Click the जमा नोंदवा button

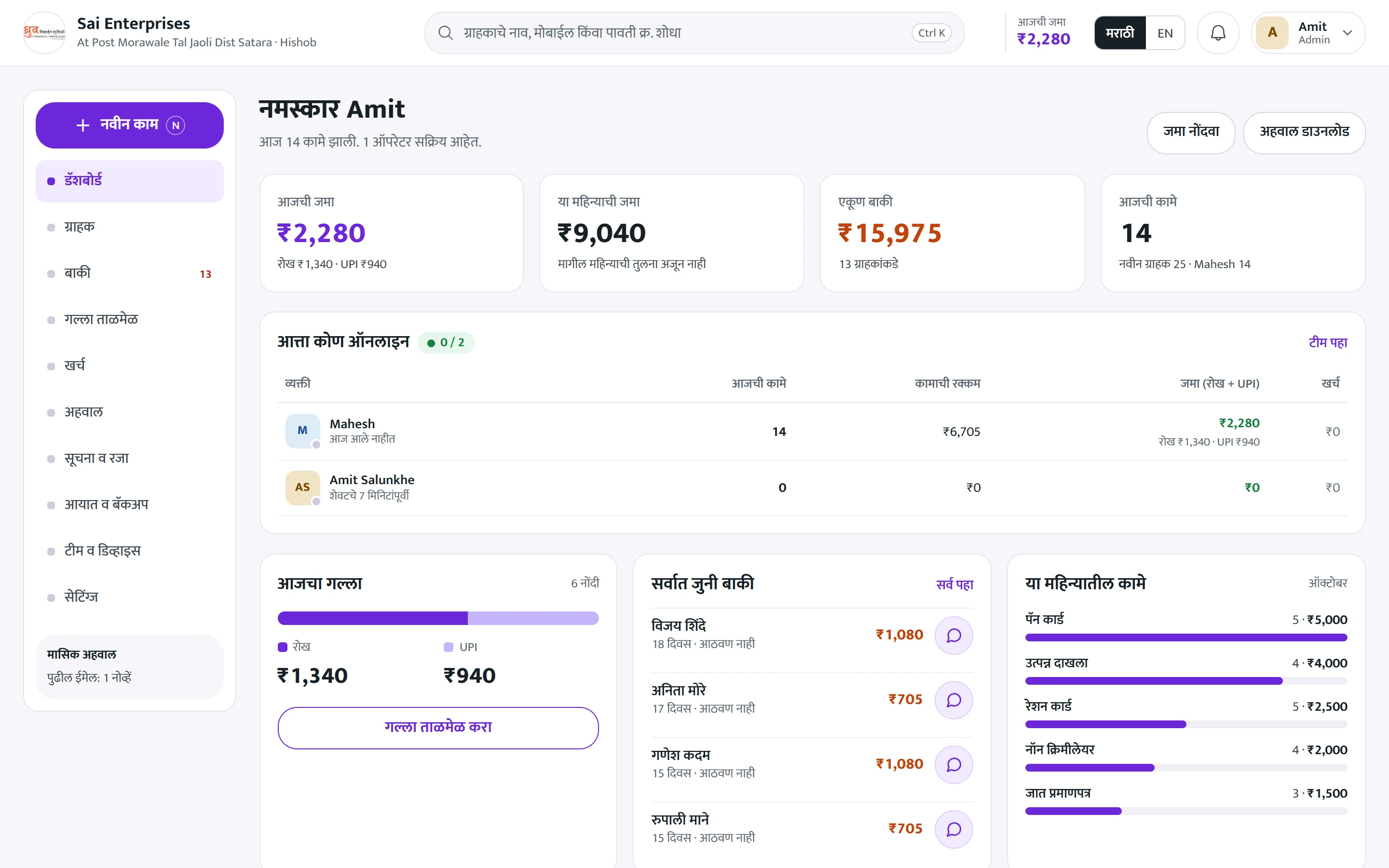pyautogui.click(x=1191, y=133)
